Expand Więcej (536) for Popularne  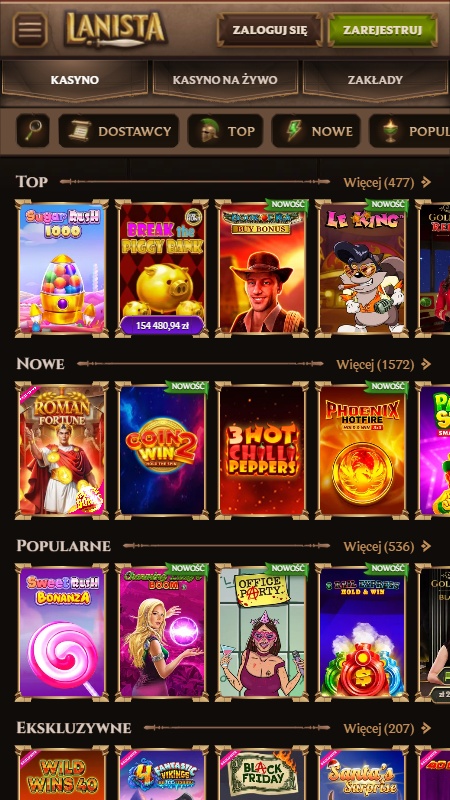point(387,546)
